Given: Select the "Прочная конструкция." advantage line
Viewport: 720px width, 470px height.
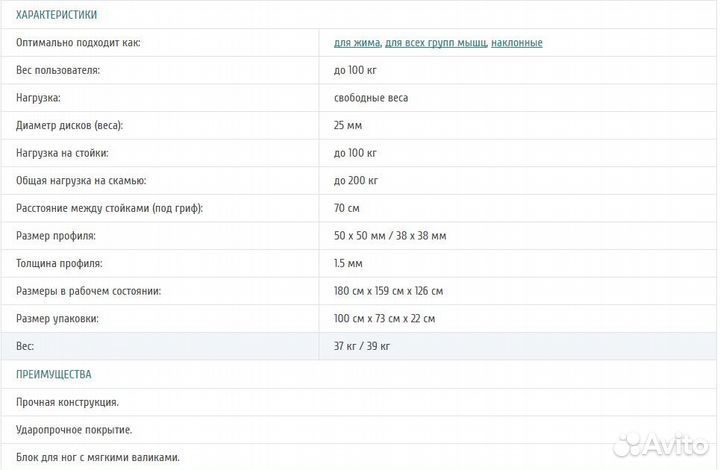Looking at the screenshot, I should 68,402.
